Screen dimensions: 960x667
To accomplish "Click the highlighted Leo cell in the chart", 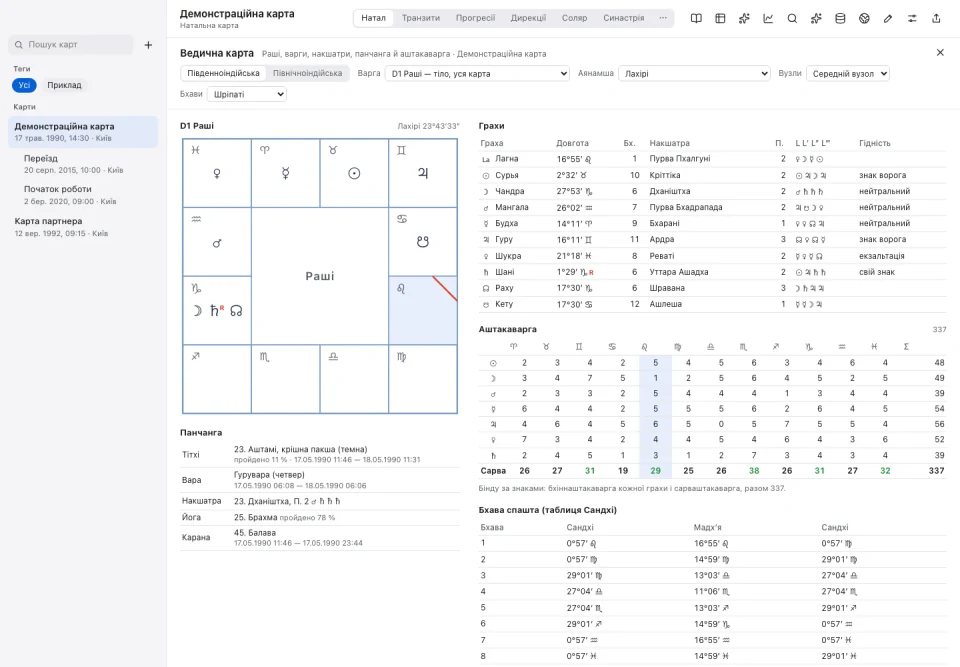I will [x=423, y=311].
